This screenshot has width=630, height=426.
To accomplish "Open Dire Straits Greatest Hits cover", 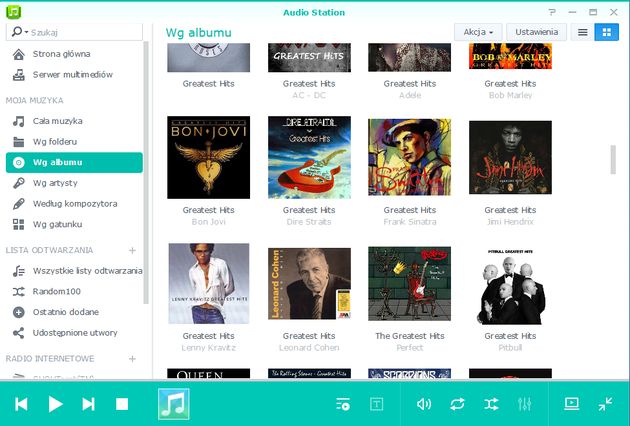I will click(309, 158).
